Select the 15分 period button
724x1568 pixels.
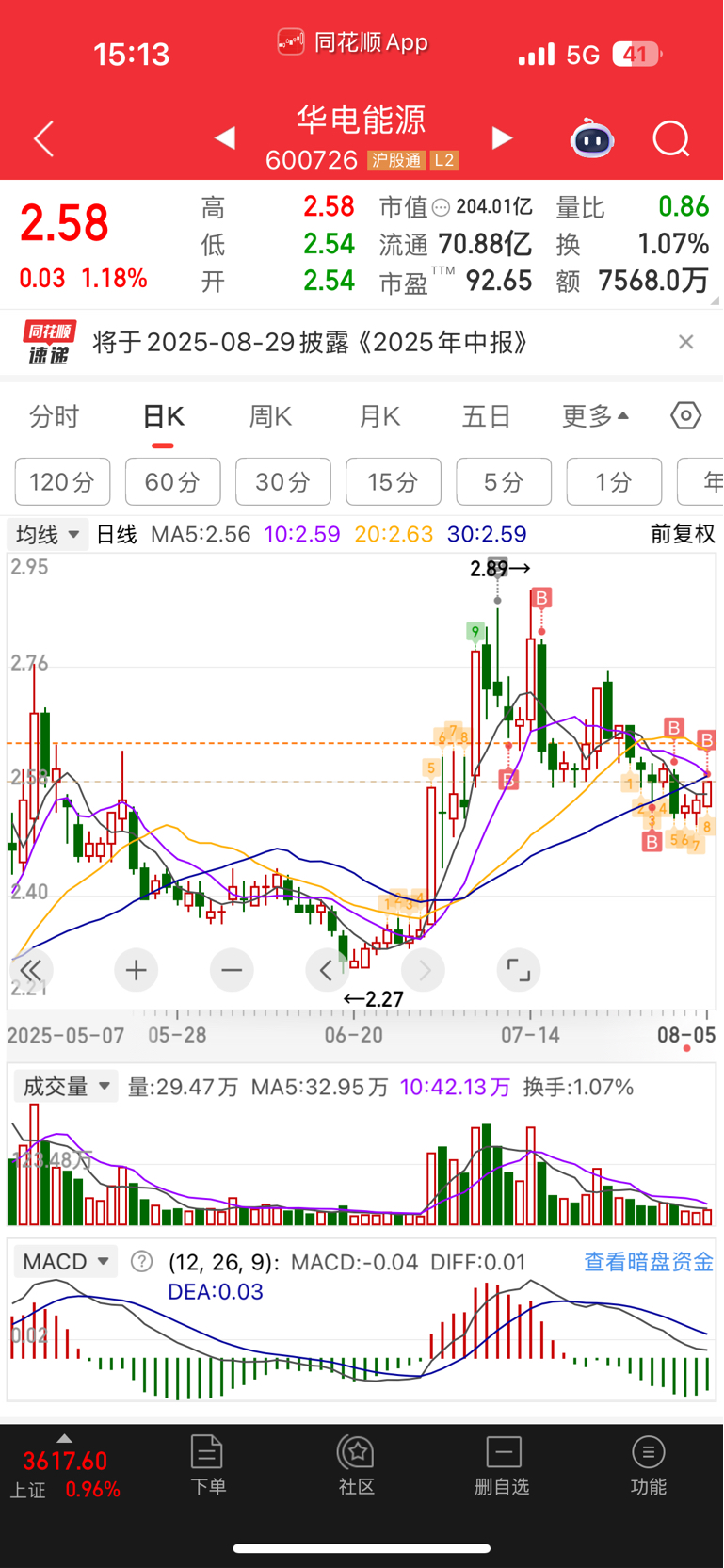[393, 482]
